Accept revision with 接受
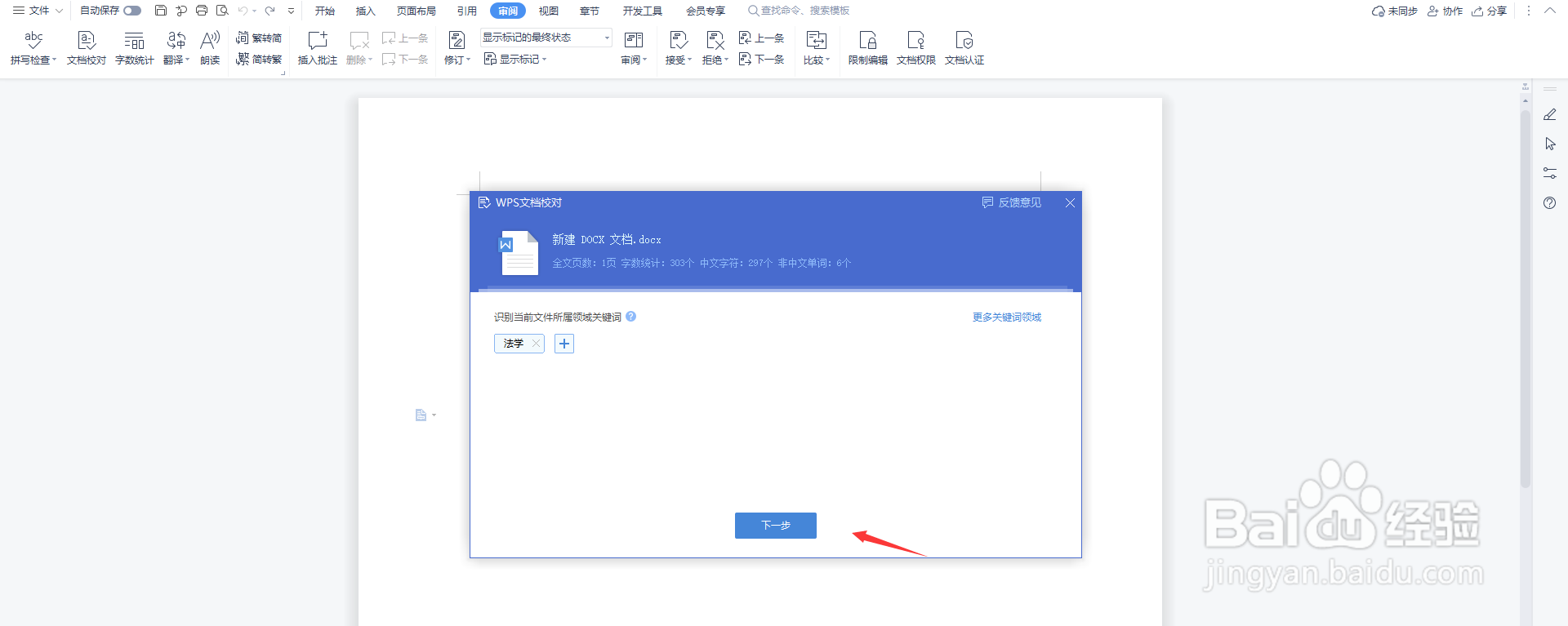The height and width of the screenshot is (626, 1568). click(679, 48)
